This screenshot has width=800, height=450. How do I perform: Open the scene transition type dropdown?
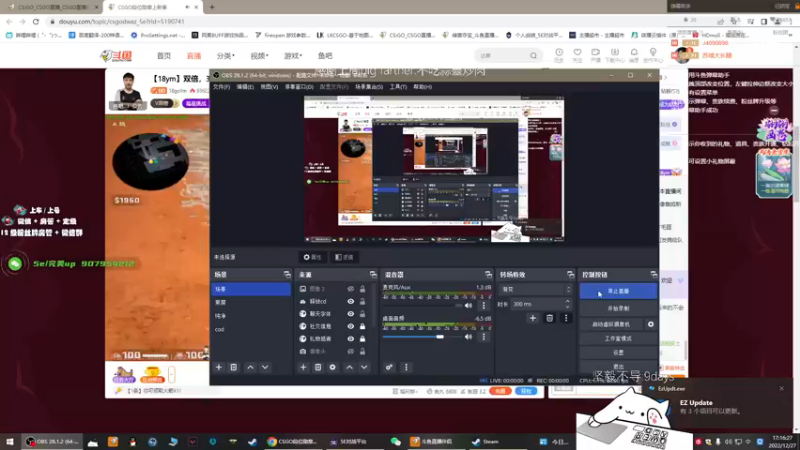[535, 289]
